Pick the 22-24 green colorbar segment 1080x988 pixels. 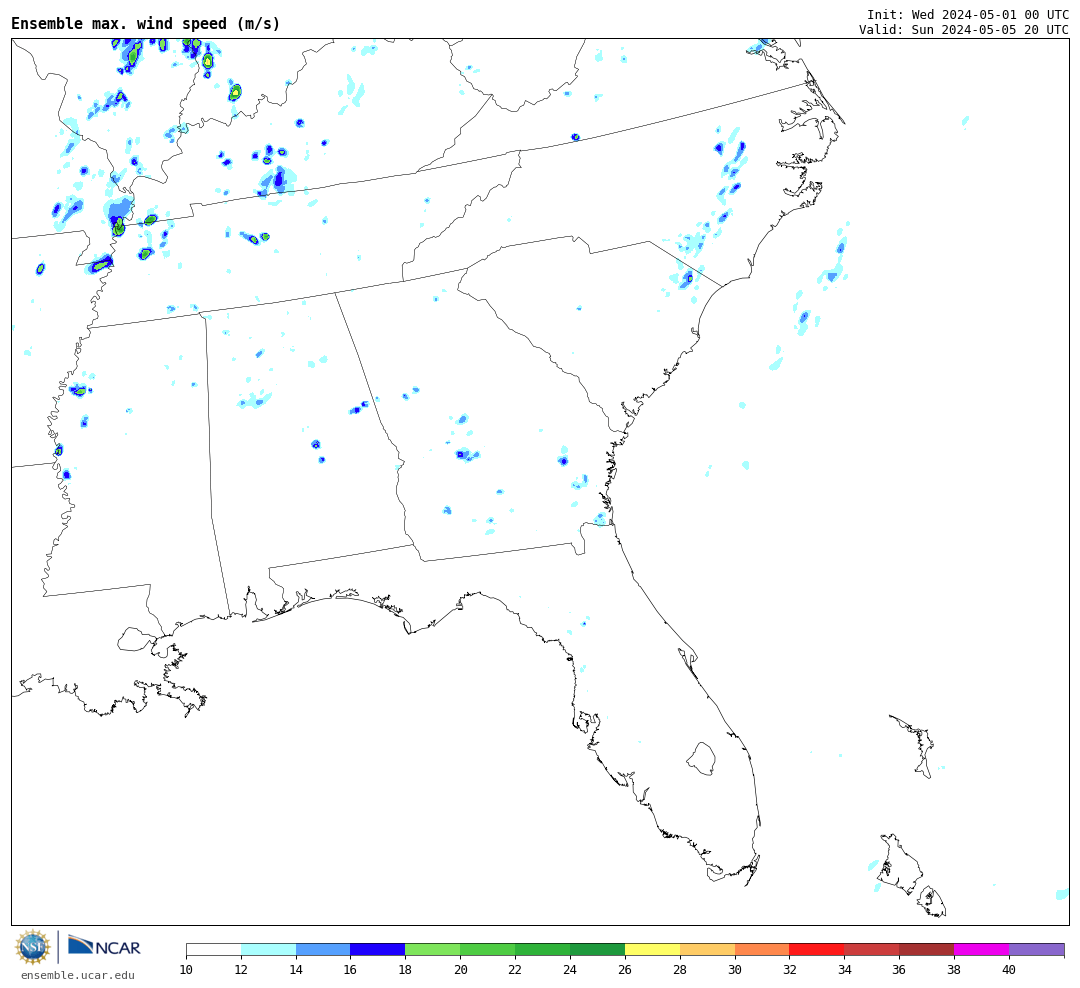pyautogui.click(x=543, y=950)
